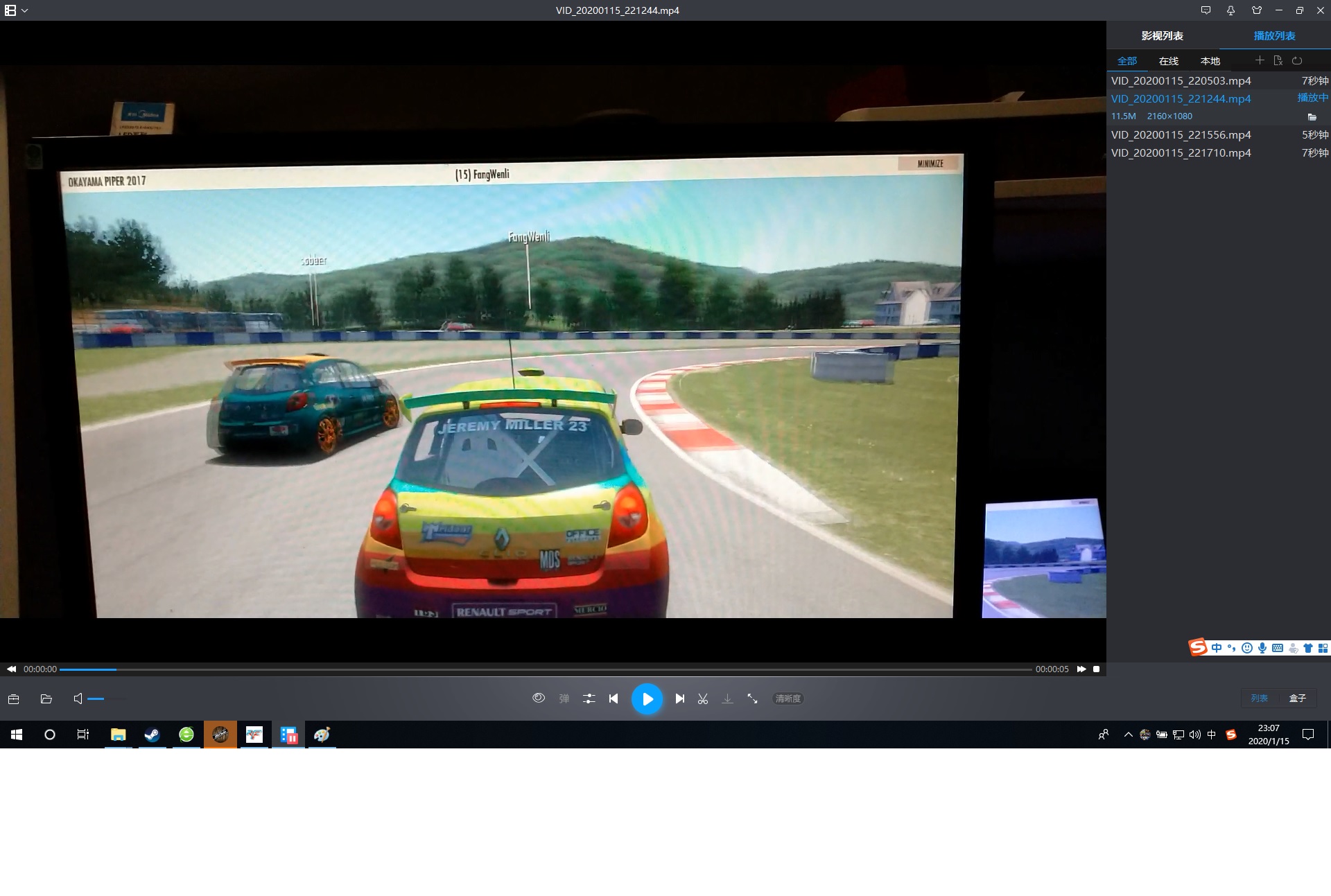The image size is (1331, 896).
Task: Show hidden system tray icons
Action: [1128, 735]
